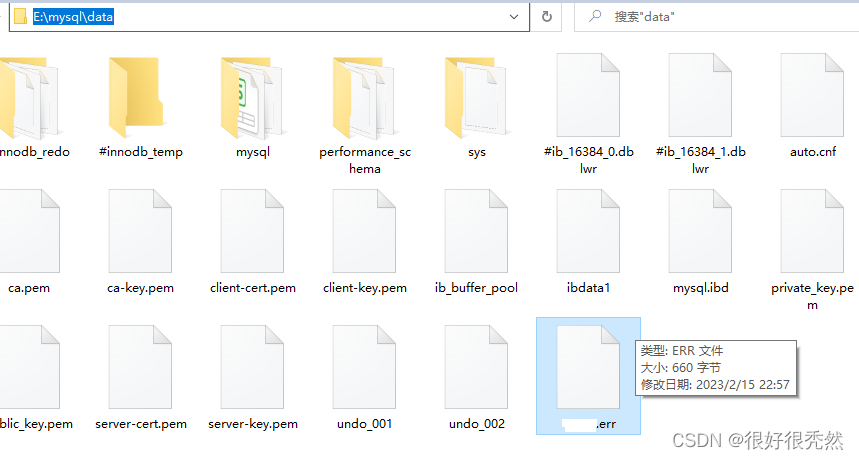This screenshot has height=460, width=859.
Task: Select the ca-key.pem file icon
Action: 140,231
